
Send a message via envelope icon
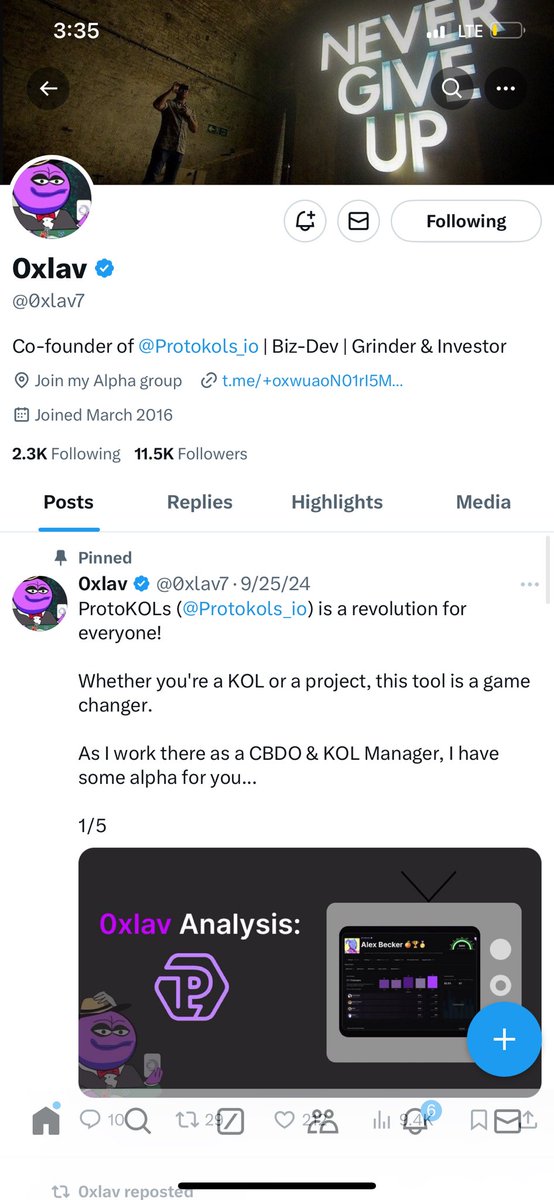coord(358,221)
